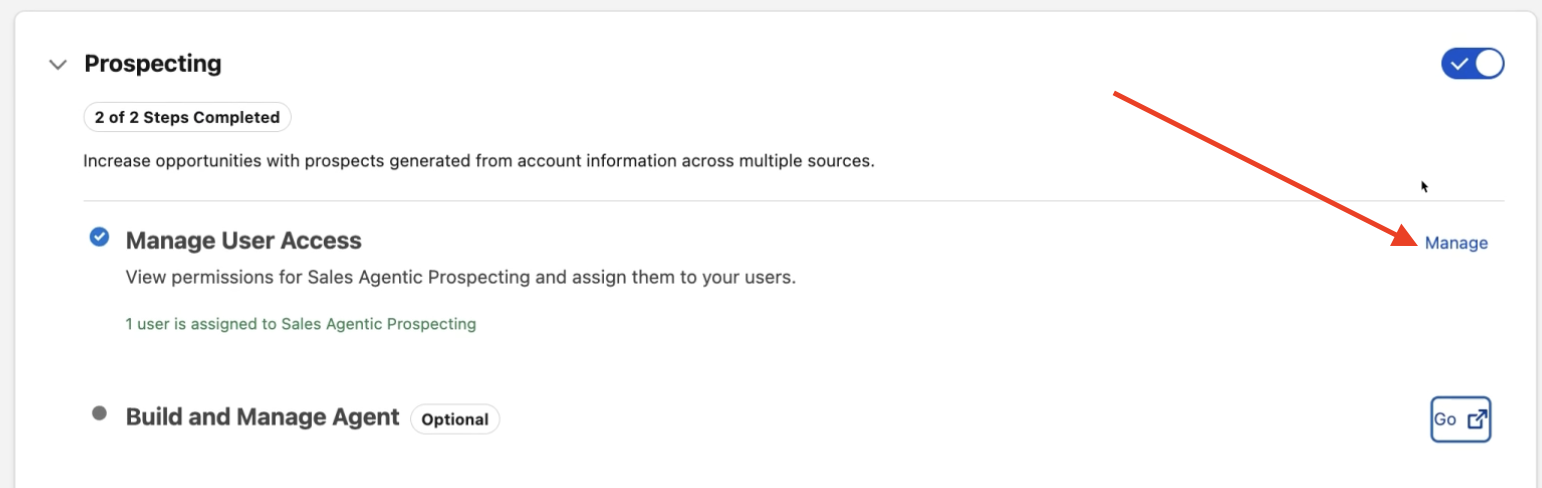Open the Manage link for user access
Viewport: 1542px width, 488px height.
click(1456, 243)
